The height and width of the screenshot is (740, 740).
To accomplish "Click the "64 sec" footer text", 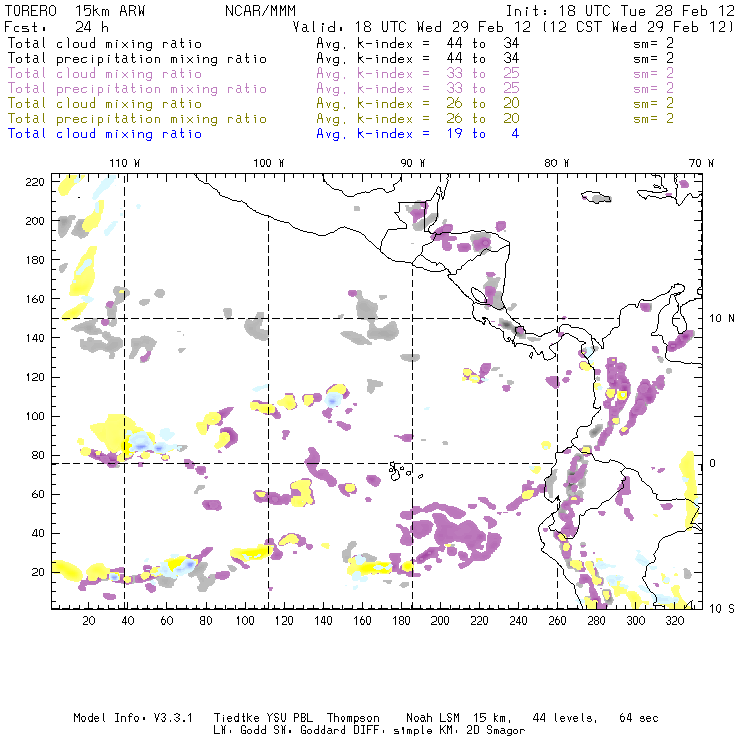I will 639,718.
